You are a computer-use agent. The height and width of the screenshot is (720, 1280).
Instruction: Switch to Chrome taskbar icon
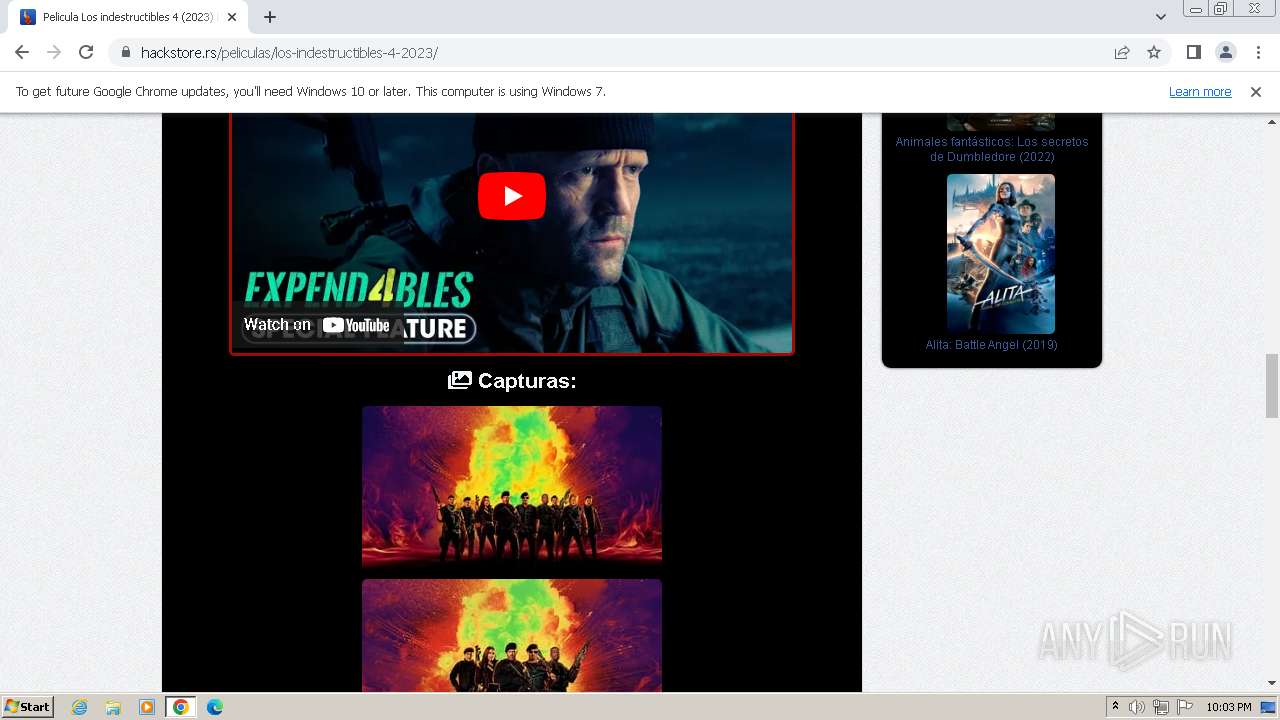[181, 707]
